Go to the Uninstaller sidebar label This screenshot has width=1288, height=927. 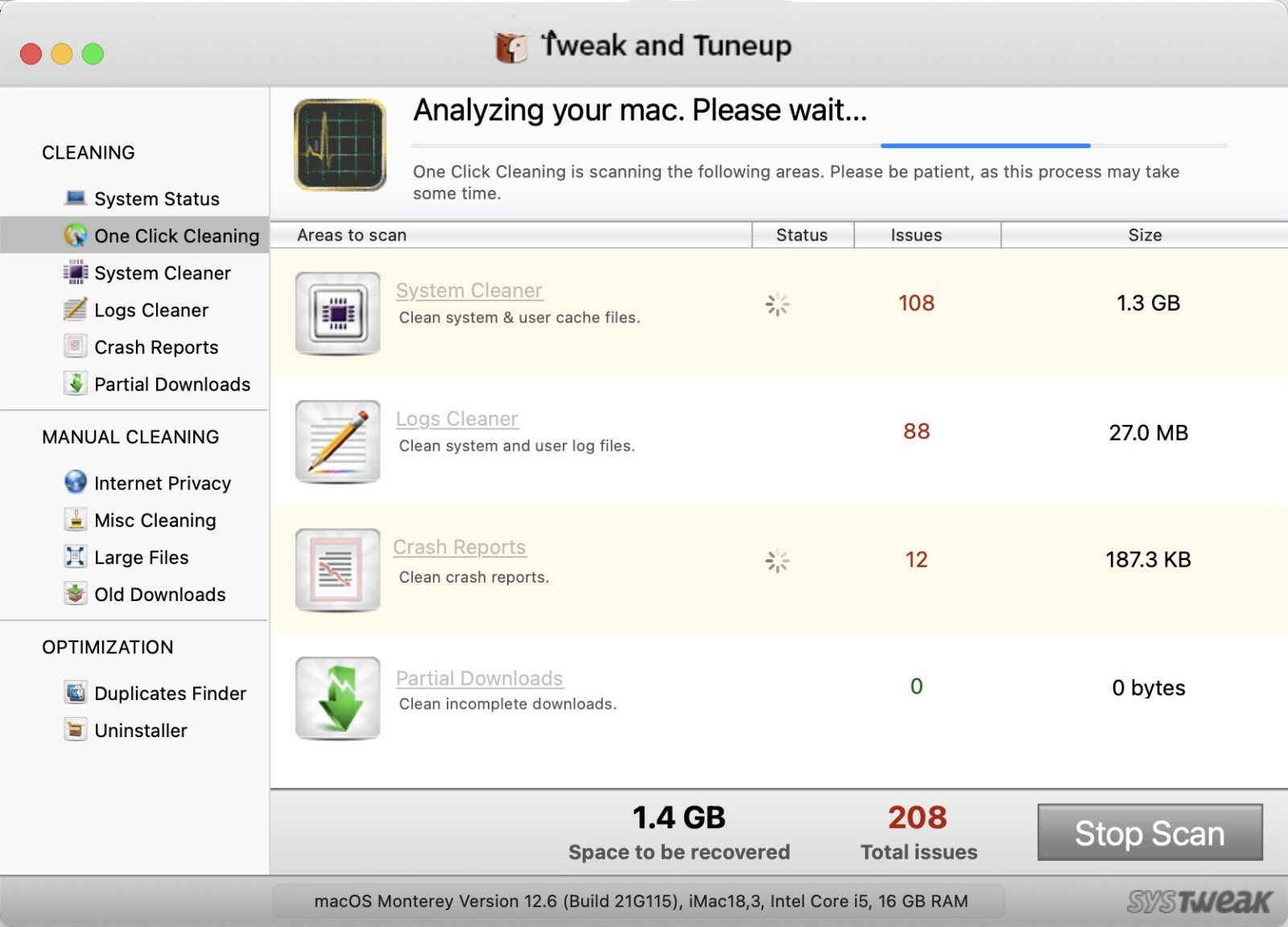point(141,730)
